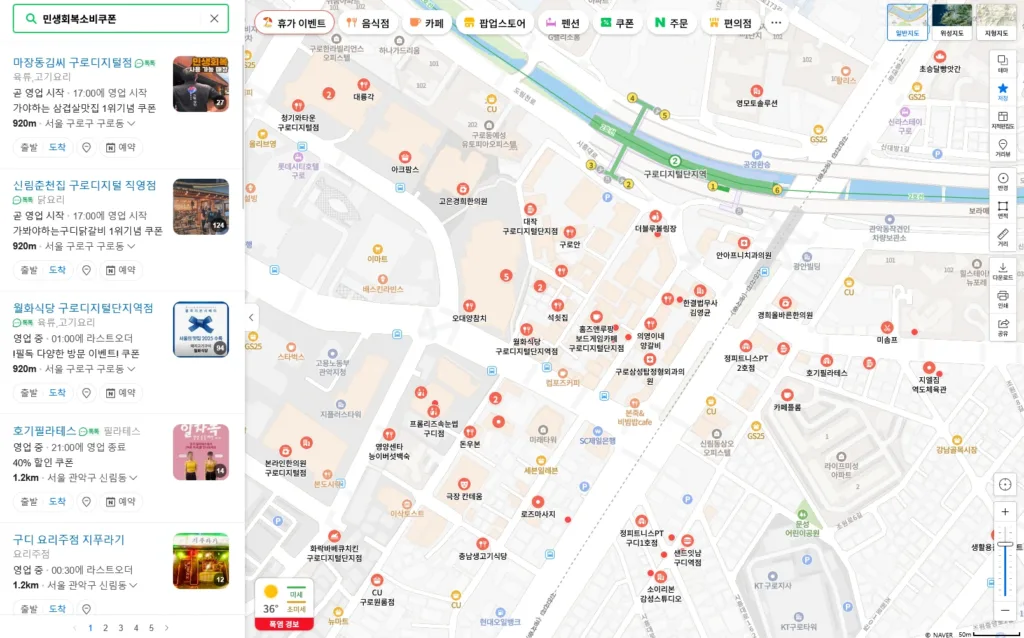
Task: Expand address dropdown for 구디 요리주점 지푸라기
Action: pos(134,585)
